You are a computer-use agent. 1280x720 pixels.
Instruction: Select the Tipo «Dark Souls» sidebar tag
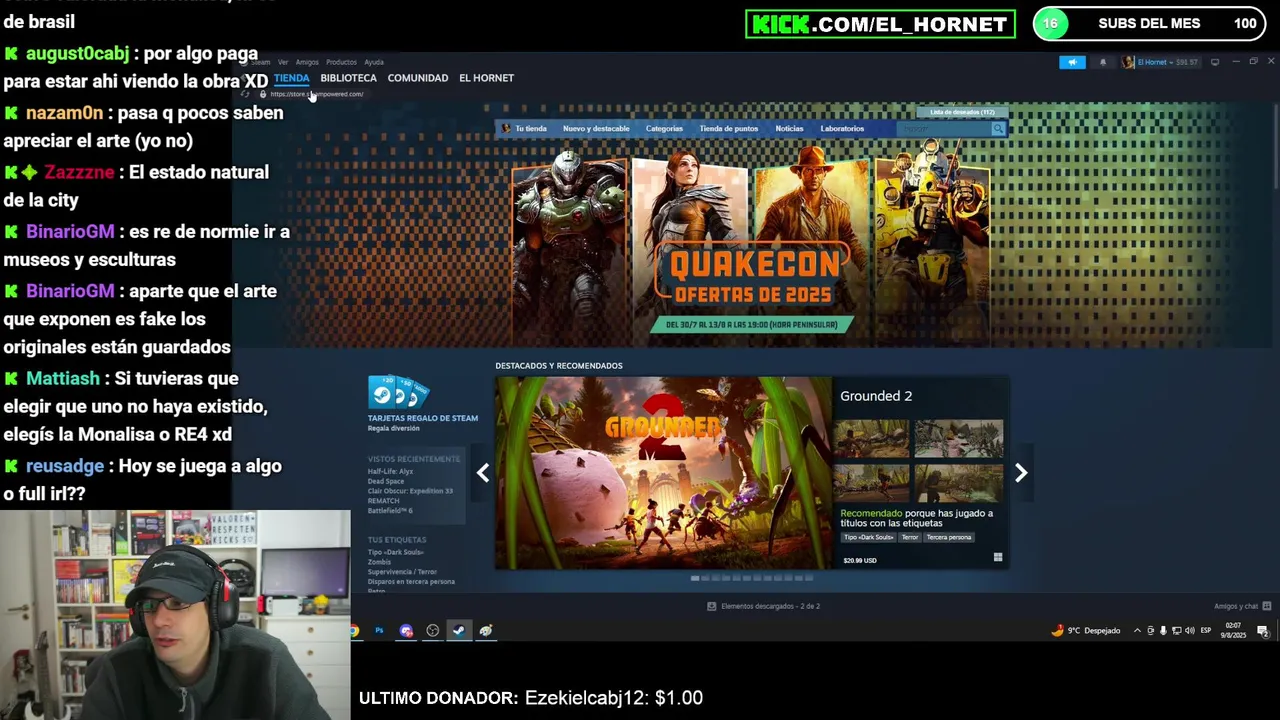(395, 552)
